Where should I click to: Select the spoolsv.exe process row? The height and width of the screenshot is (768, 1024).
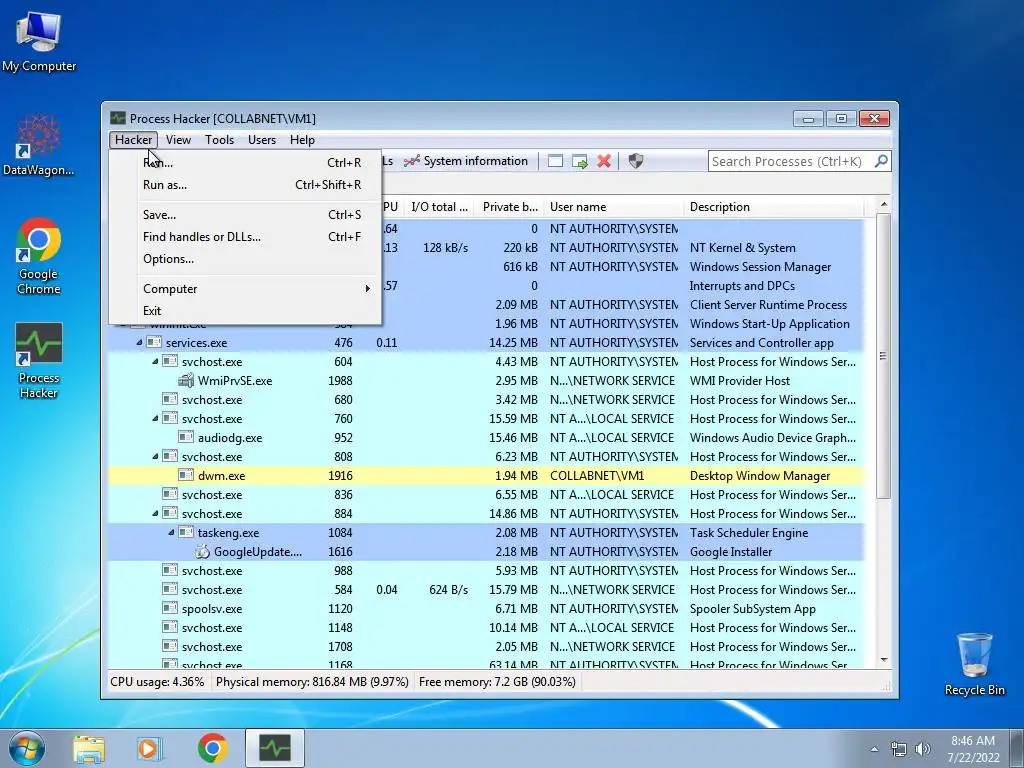pyautogui.click(x=487, y=609)
